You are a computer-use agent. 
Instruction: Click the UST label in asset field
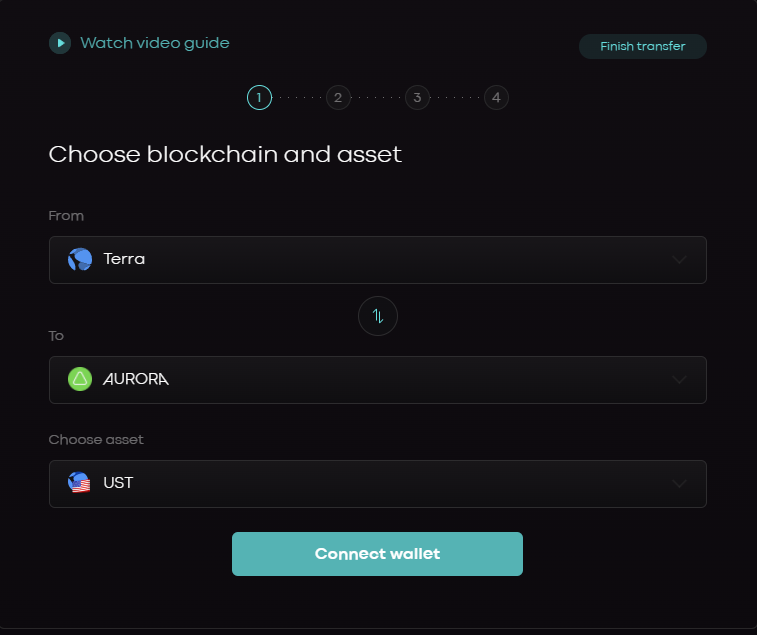[119, 484]
